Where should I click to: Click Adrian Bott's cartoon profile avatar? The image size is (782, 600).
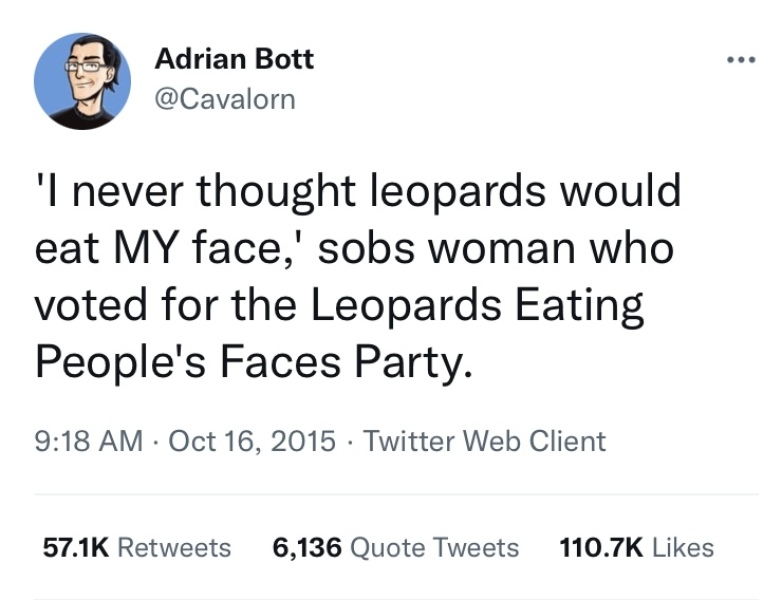click(82, 81)
